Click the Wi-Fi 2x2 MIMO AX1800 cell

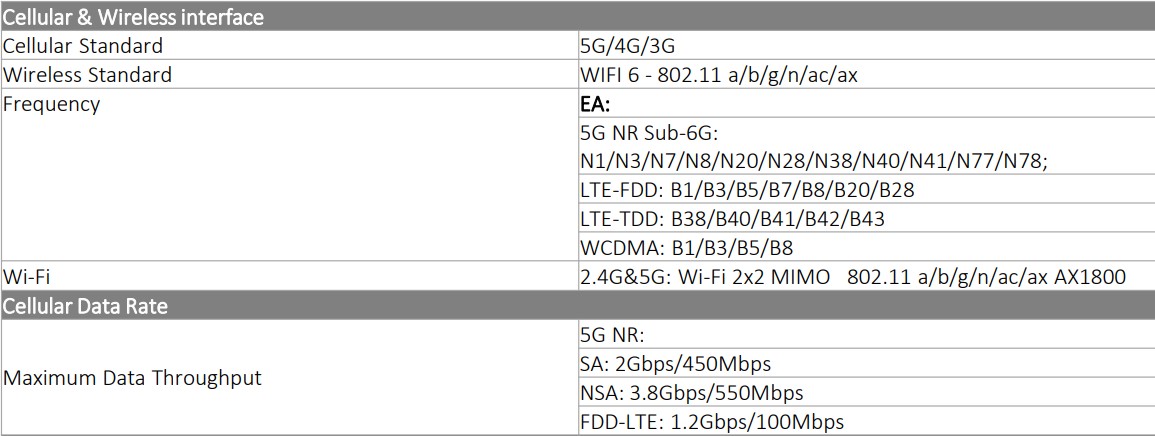coord(852,277)
